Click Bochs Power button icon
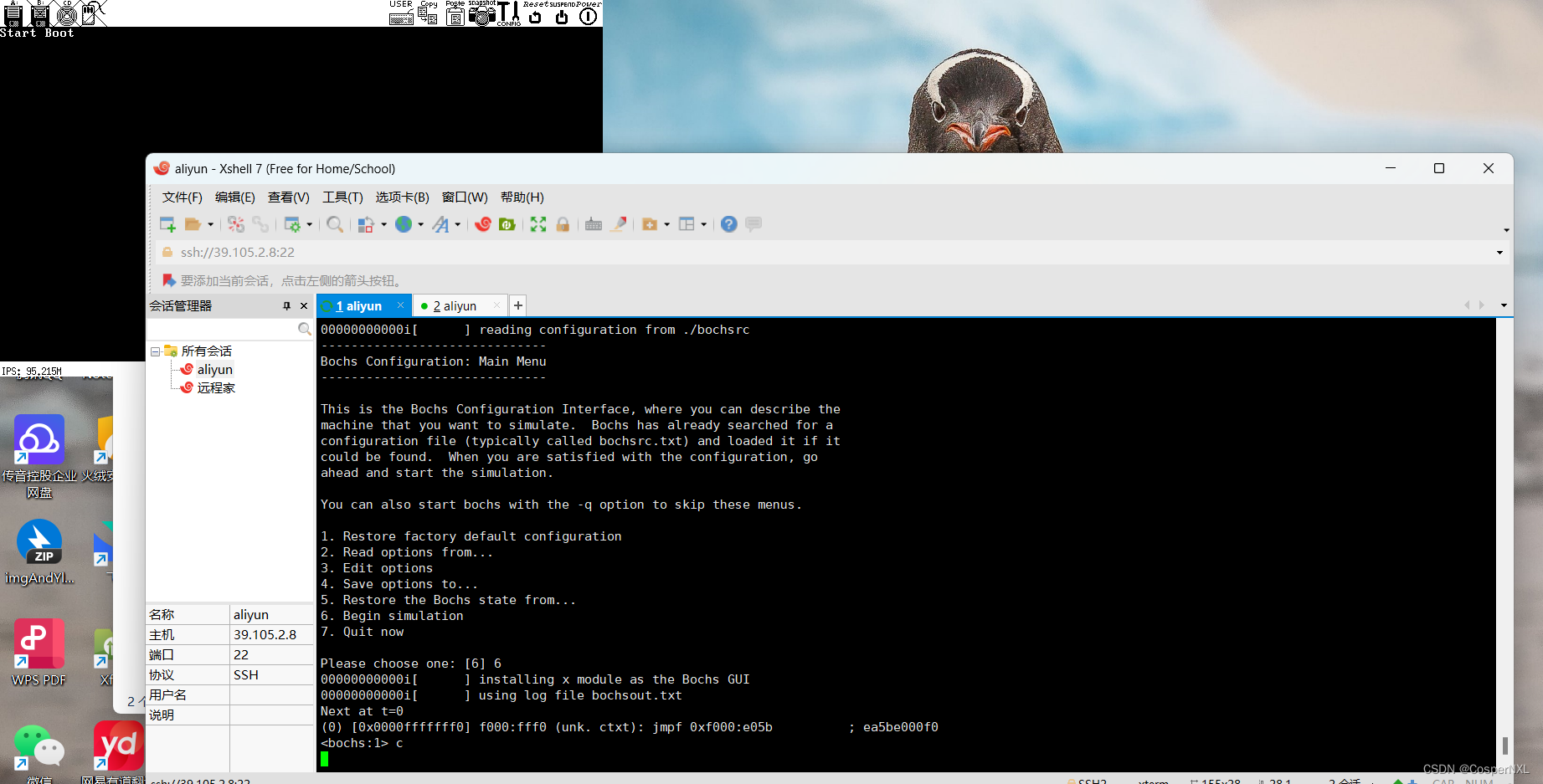The height and width of the screenshot is (784, 1543). 589,13
